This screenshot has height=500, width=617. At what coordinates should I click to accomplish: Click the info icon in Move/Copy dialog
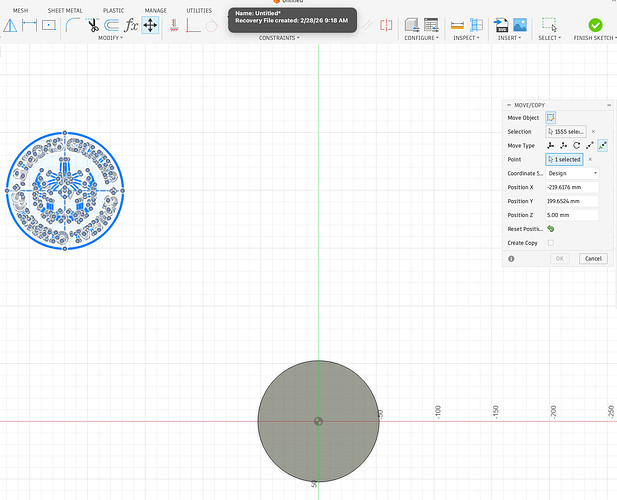coord(511,259)
